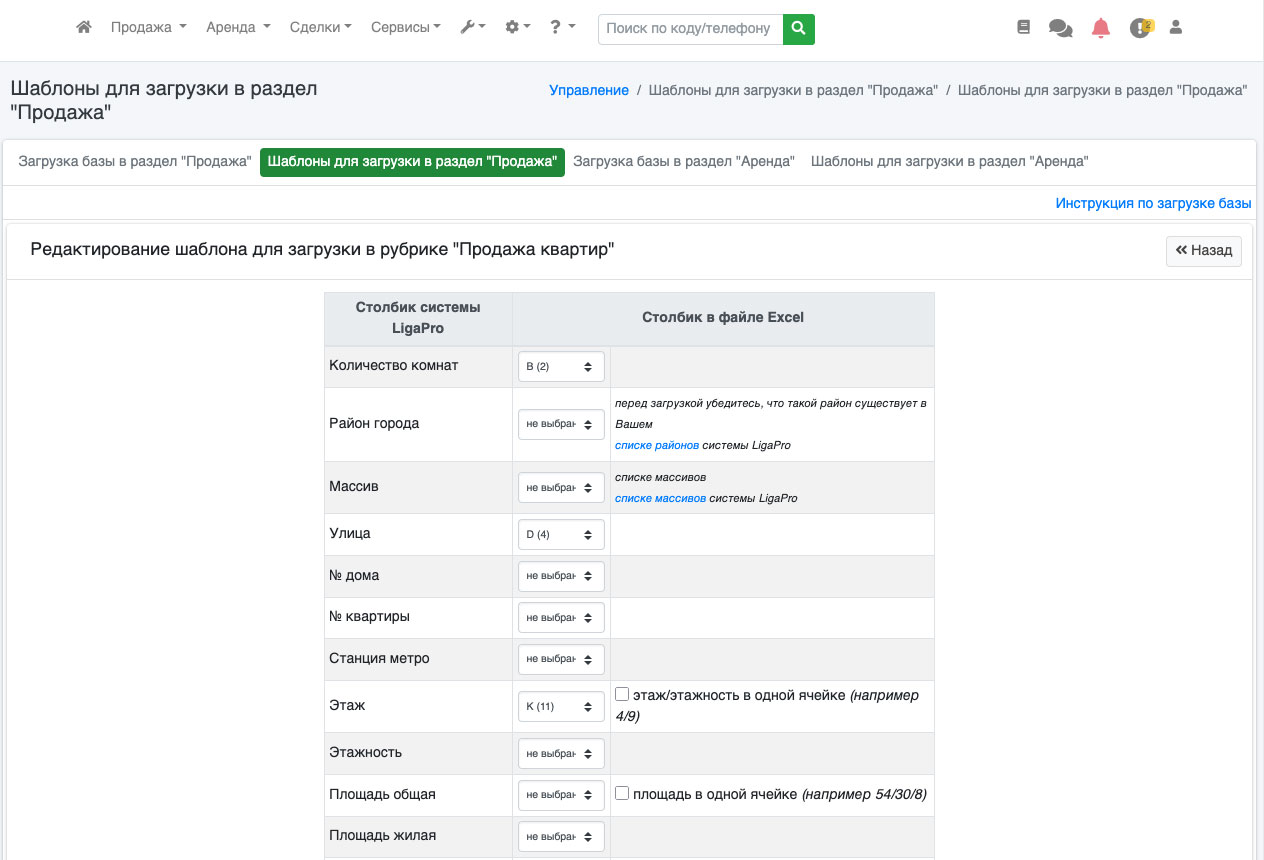Viewport: 1264px width, 860px height.
Task: Open the question mark help menu
Action: [x=562, y=28]
